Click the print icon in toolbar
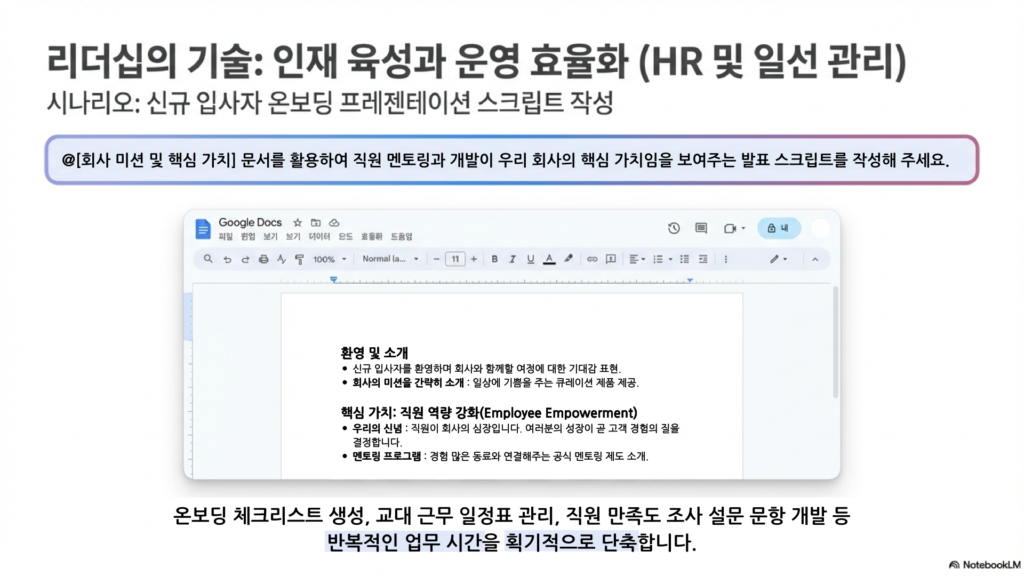The height and width of the screenshot is (576, 1024). pos(263,259)
